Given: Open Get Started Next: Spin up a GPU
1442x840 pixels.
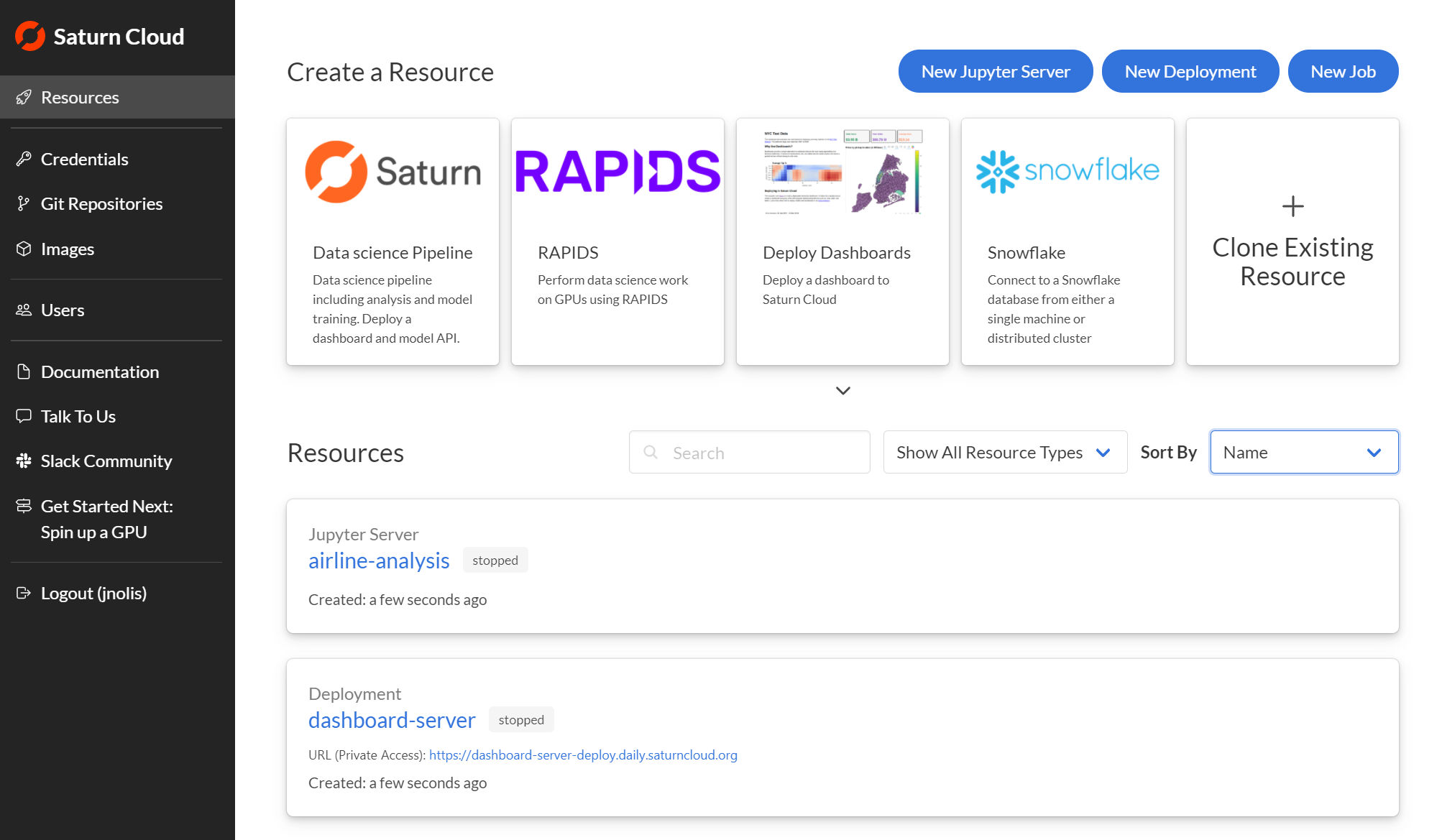Looking at the screenshot, I should coord(106,519).
